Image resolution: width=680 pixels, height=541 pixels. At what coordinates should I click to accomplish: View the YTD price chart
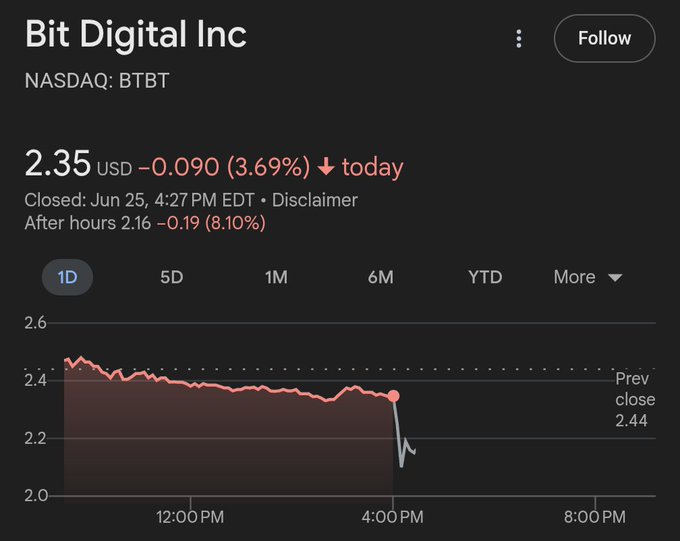pos(485,277)
